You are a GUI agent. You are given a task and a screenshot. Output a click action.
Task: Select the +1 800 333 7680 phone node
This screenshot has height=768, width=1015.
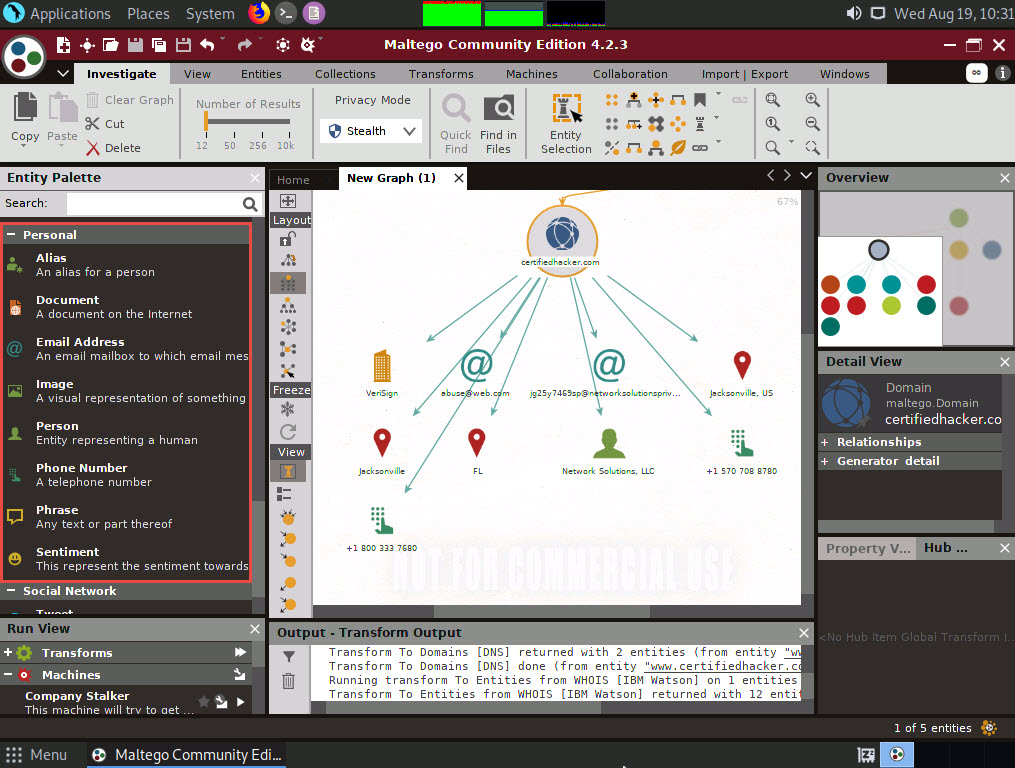tap(382, 521)
